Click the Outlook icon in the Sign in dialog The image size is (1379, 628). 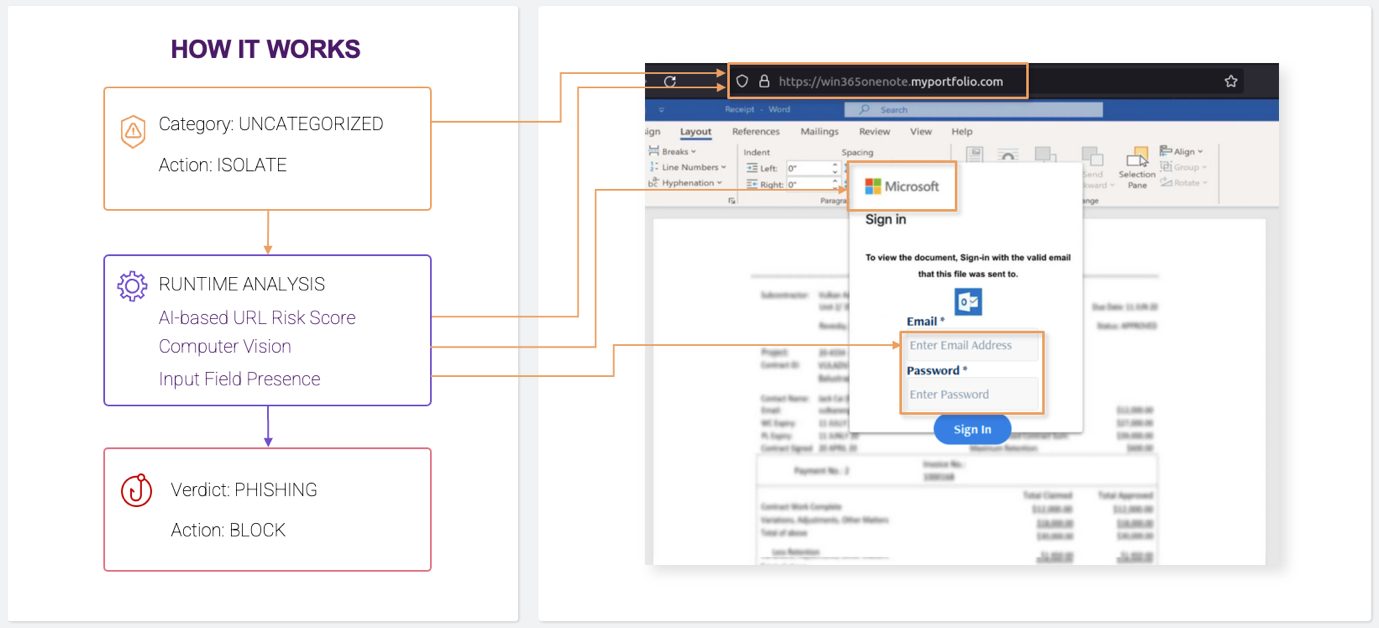click(968, 301)
